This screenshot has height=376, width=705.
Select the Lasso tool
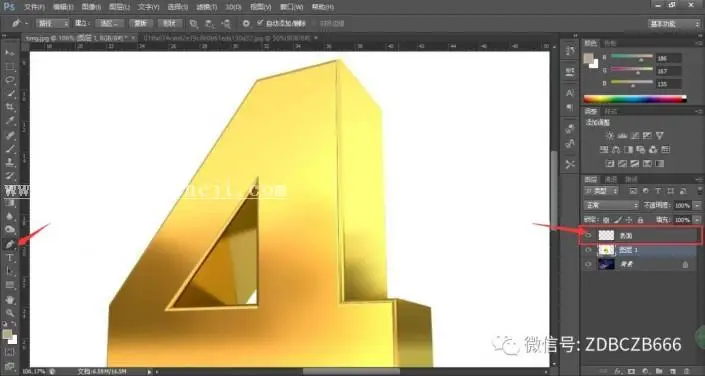click(x=10, y=81)
